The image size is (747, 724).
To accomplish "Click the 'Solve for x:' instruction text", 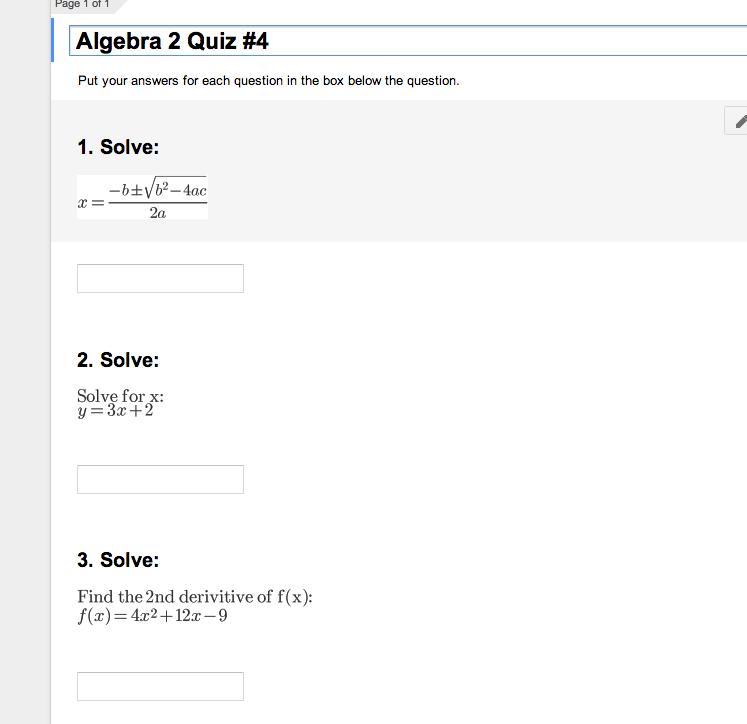I will click(121, 396).
